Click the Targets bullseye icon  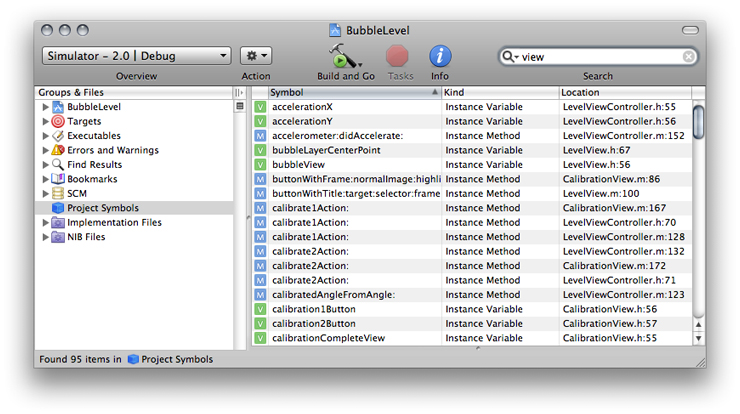tap(58, 121)
